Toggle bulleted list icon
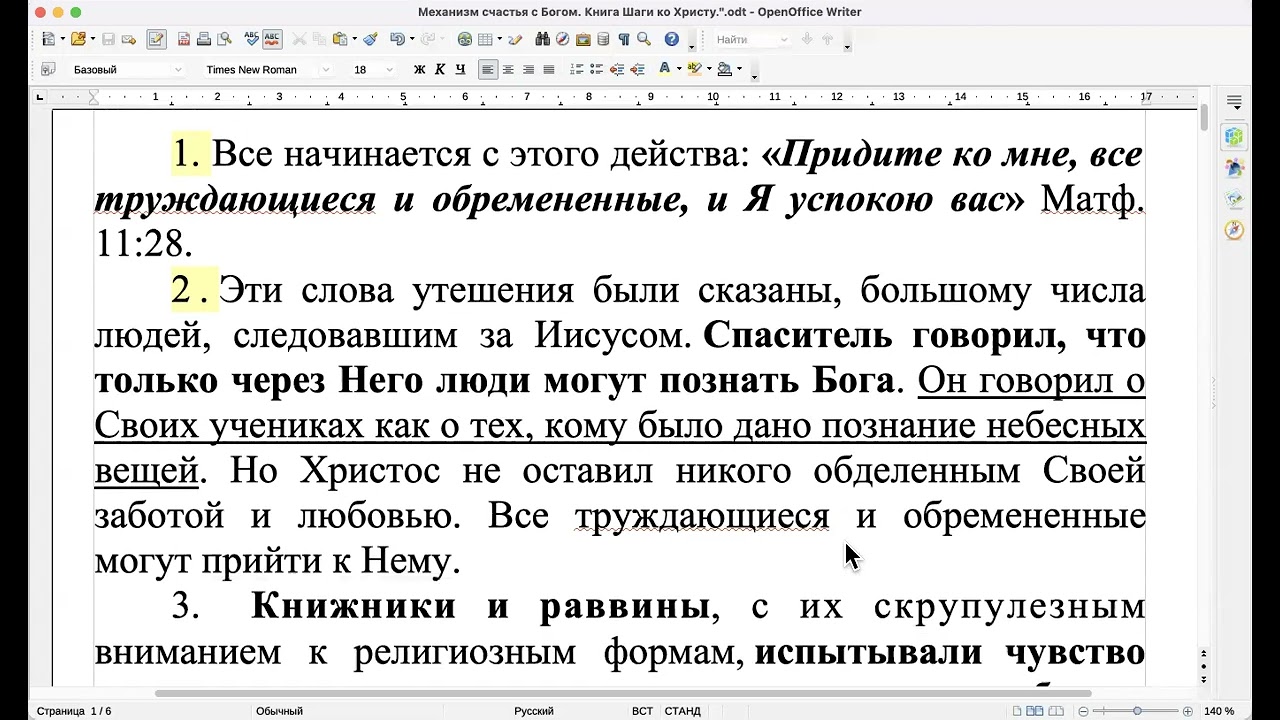Screen dimensions: 1280x720 pyautogui.click(x=597, y=69)
